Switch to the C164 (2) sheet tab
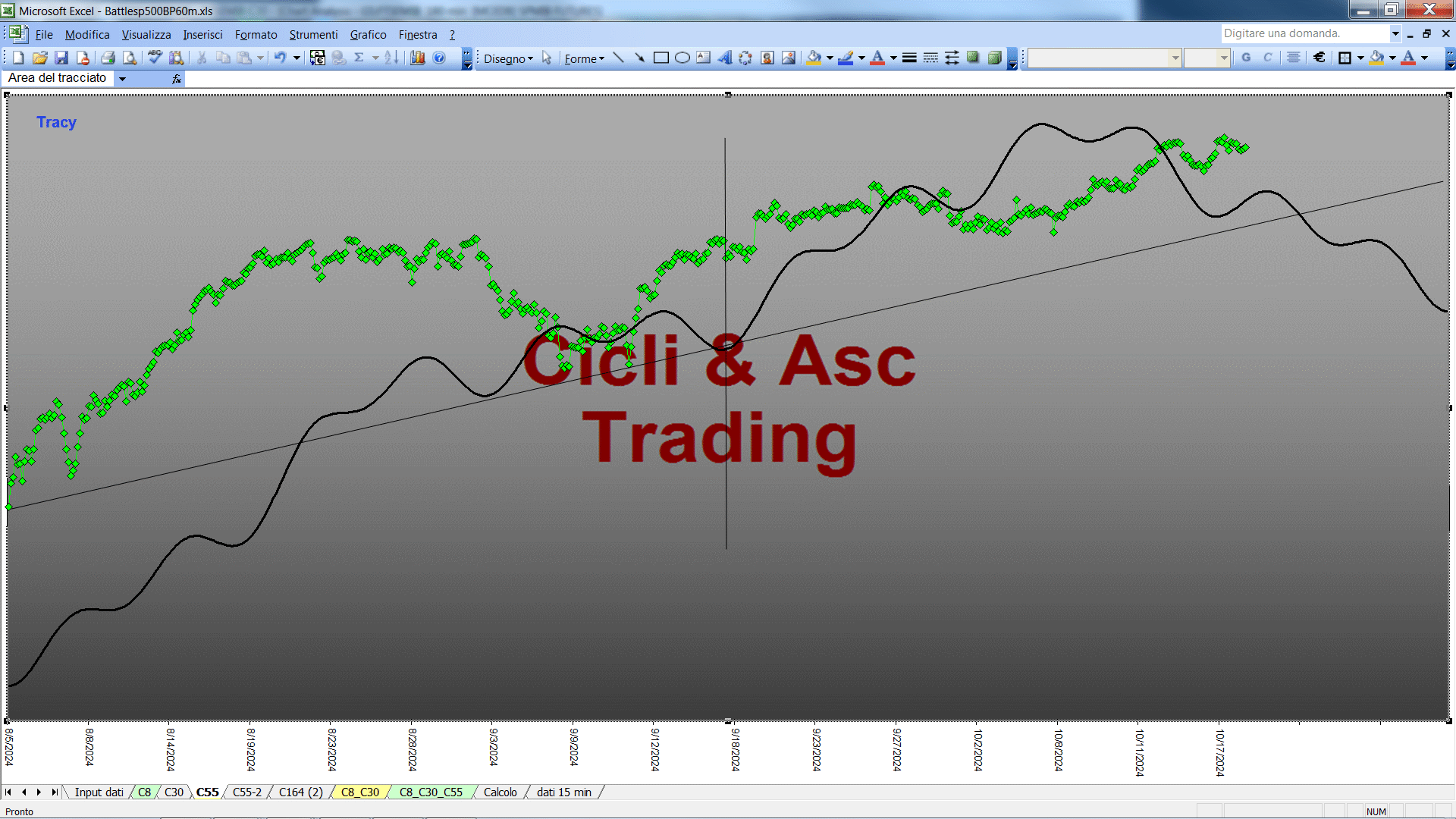Screen dimensions: 1456x819 pyautogui.click(x=301, y=792)
